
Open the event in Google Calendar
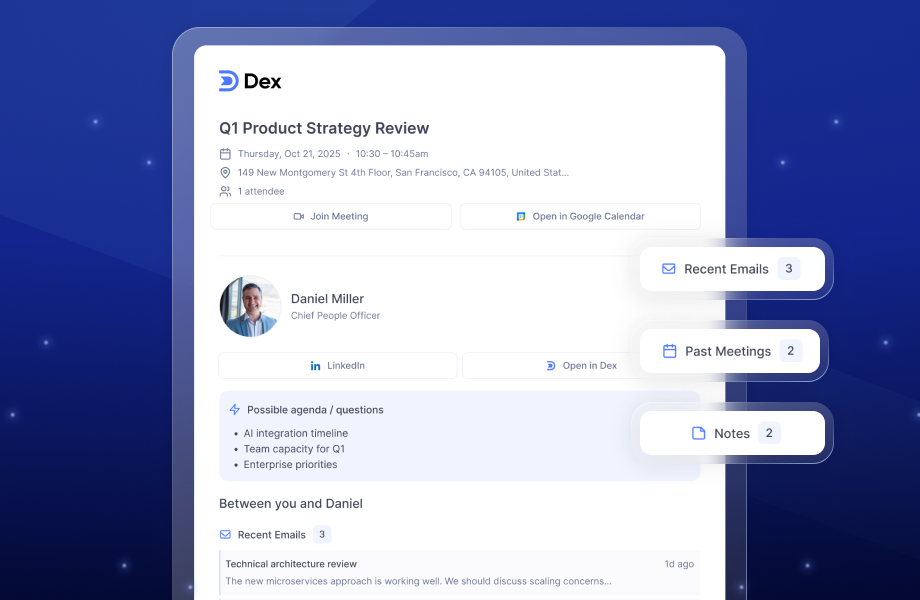pos(580,216)
